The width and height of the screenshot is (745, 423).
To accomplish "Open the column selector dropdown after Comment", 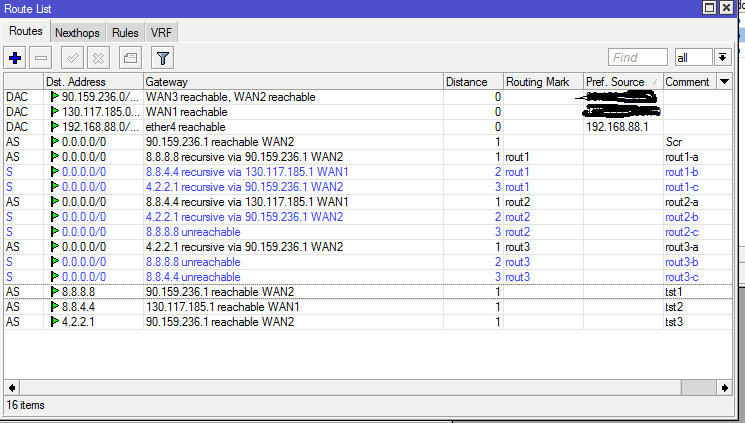I will 725,82.
